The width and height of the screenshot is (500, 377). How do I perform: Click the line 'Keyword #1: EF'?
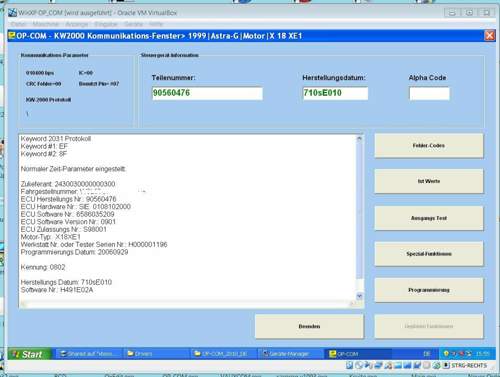click(x=44, y=146)
